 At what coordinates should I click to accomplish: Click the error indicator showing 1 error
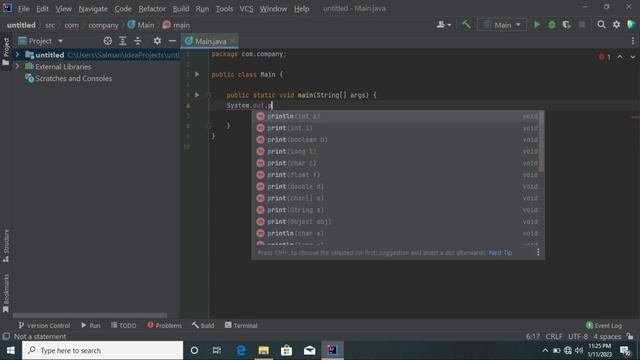click(x=604, y=57)
